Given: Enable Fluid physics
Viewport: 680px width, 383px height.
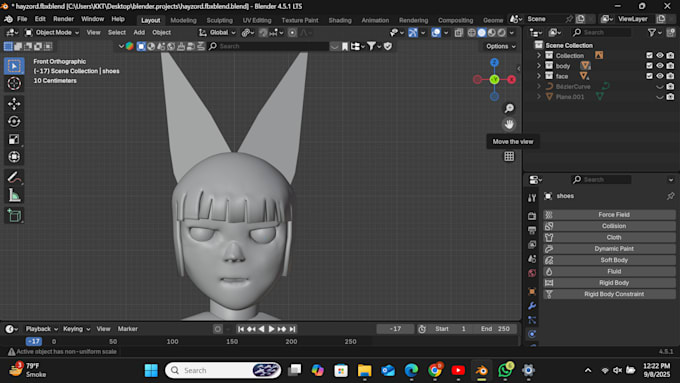Looking at the screenshot, I should pos(609,272).
